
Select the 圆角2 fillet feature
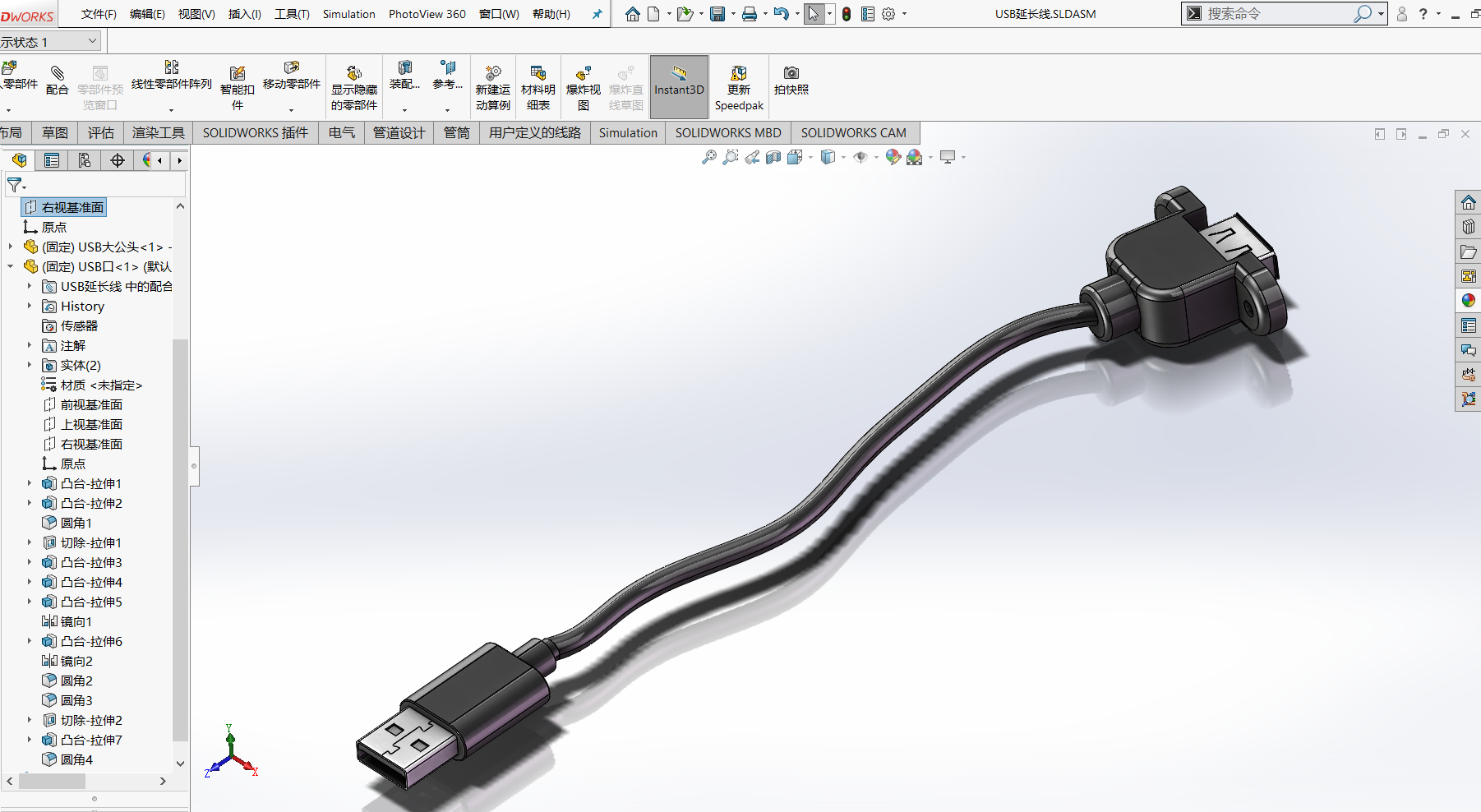[x=67, y=681]
